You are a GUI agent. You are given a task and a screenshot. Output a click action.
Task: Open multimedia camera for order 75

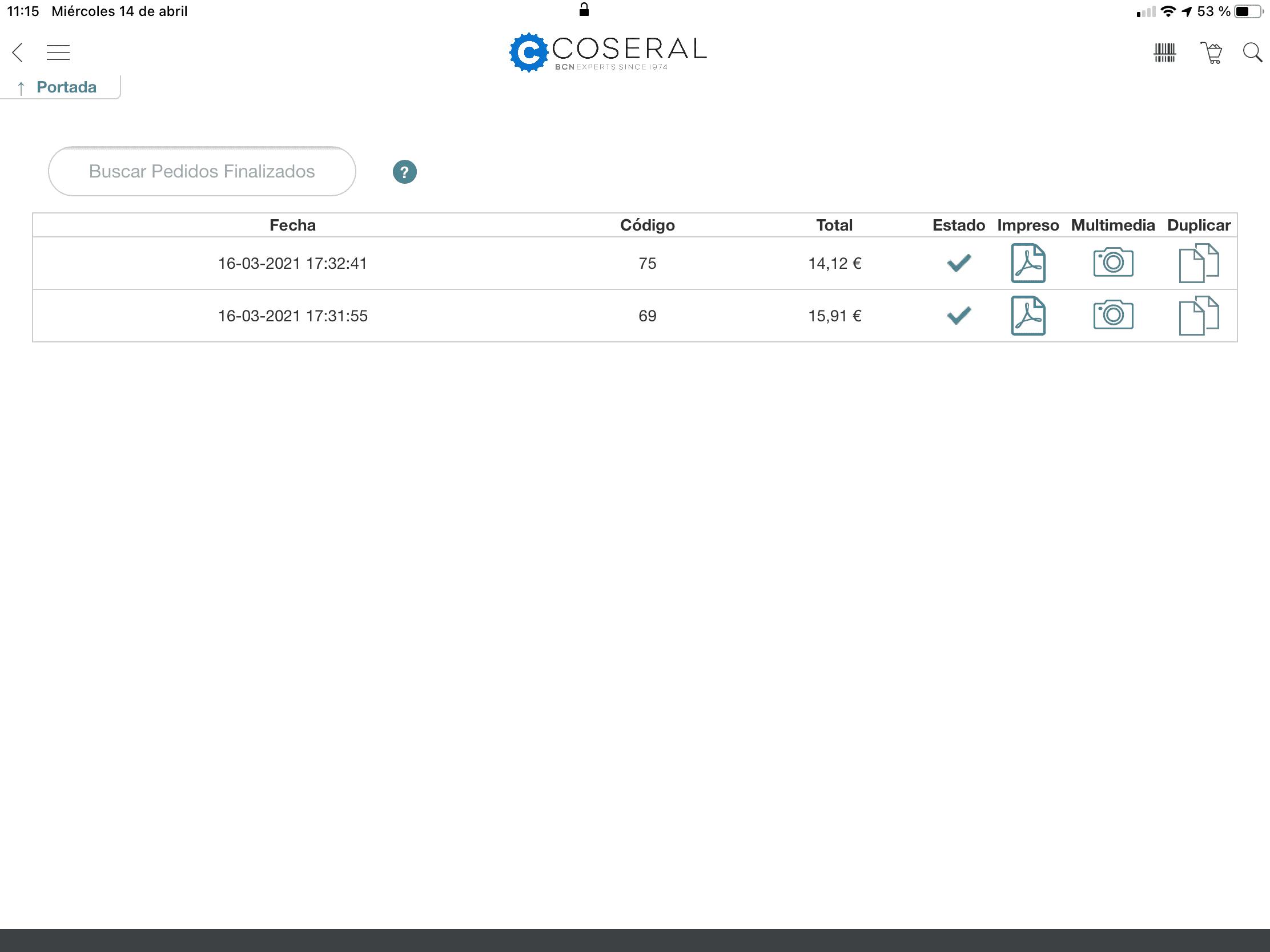click(x=1113, y=262)
